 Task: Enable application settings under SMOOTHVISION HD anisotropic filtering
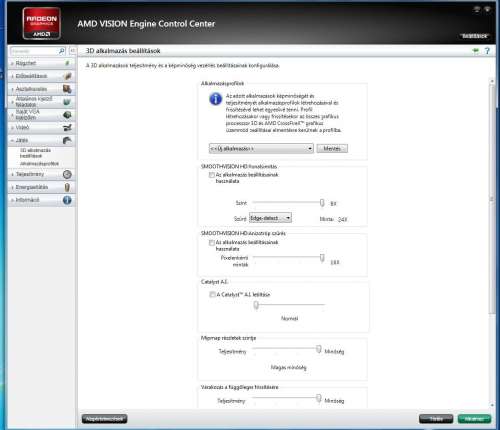pyautogui.click(x=212, y=242)
